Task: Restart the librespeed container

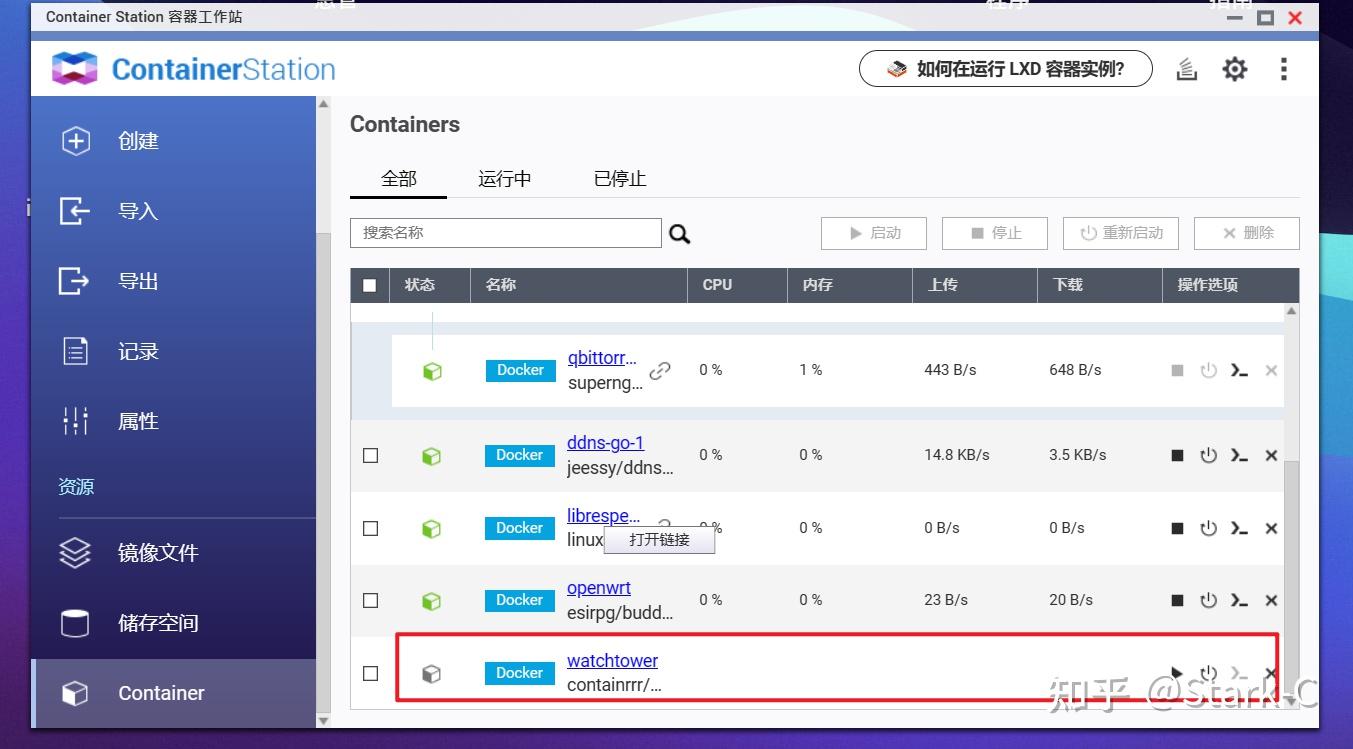Action: coord(1208,528)
